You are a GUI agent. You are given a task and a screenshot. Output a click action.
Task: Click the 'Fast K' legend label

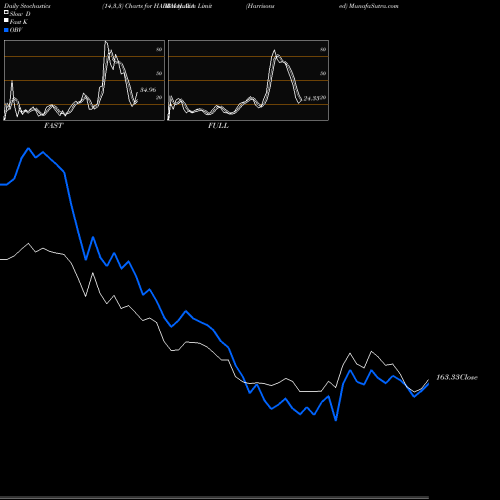click(19, 22)
